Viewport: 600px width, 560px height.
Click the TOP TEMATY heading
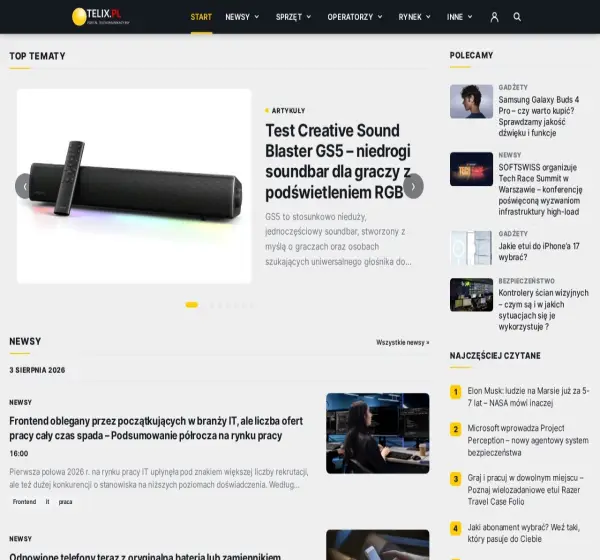(38, 56)
